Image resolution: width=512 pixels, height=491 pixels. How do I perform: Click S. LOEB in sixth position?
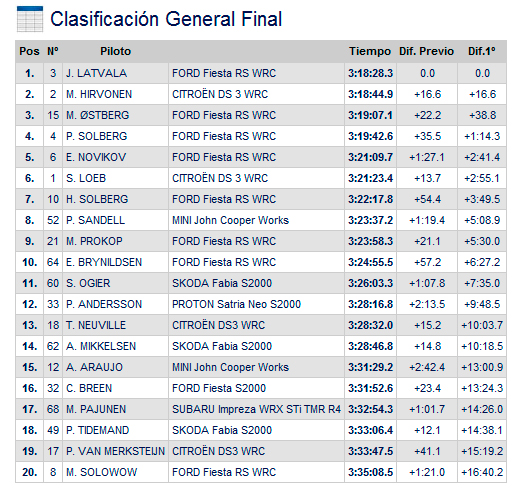click(86, 178)
